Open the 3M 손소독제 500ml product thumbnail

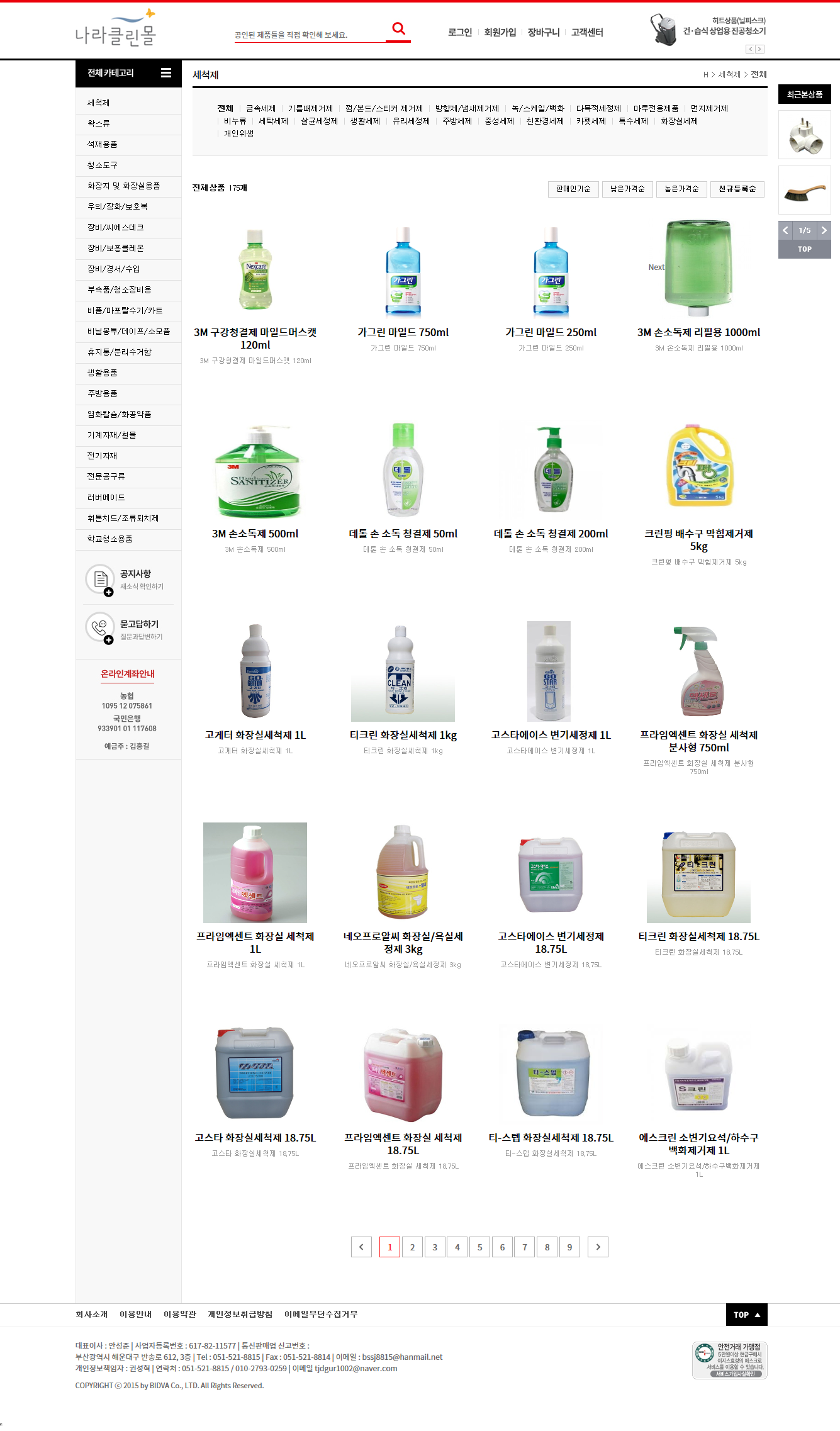255,471
